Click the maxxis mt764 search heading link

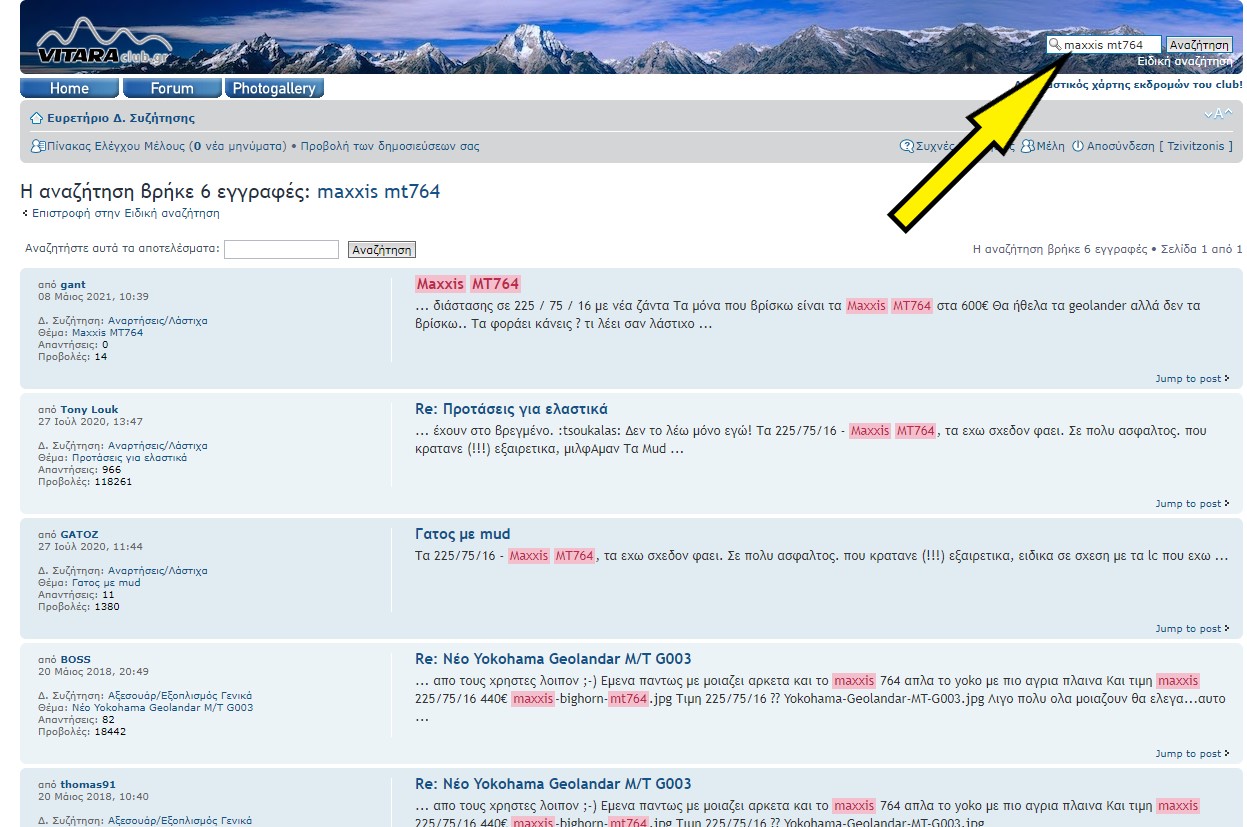[379, 191]
